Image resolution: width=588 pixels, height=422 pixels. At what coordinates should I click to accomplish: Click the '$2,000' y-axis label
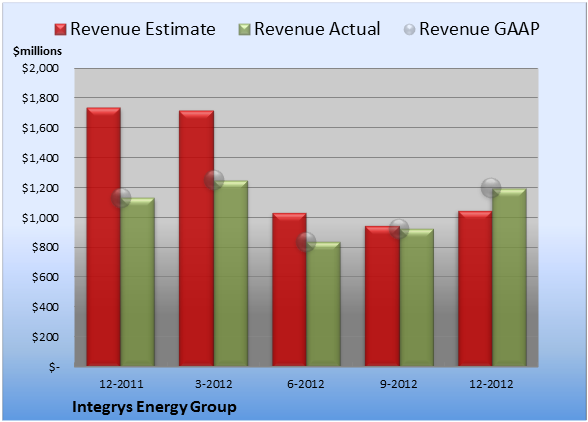[40, 68]
